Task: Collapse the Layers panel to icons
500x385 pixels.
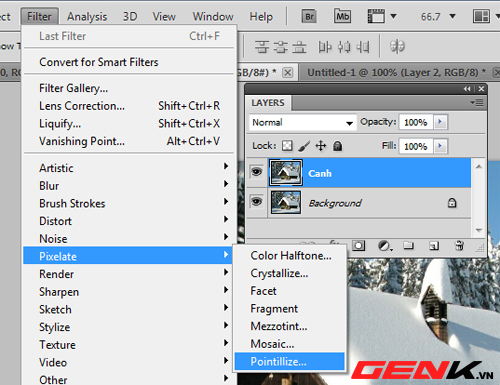Action: pos(467,89)
